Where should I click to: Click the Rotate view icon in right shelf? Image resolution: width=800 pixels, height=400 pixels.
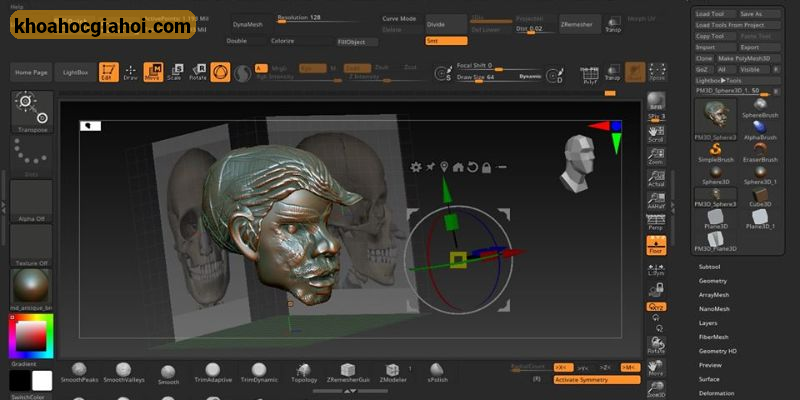pyautogui.click(x=656, y=345)
